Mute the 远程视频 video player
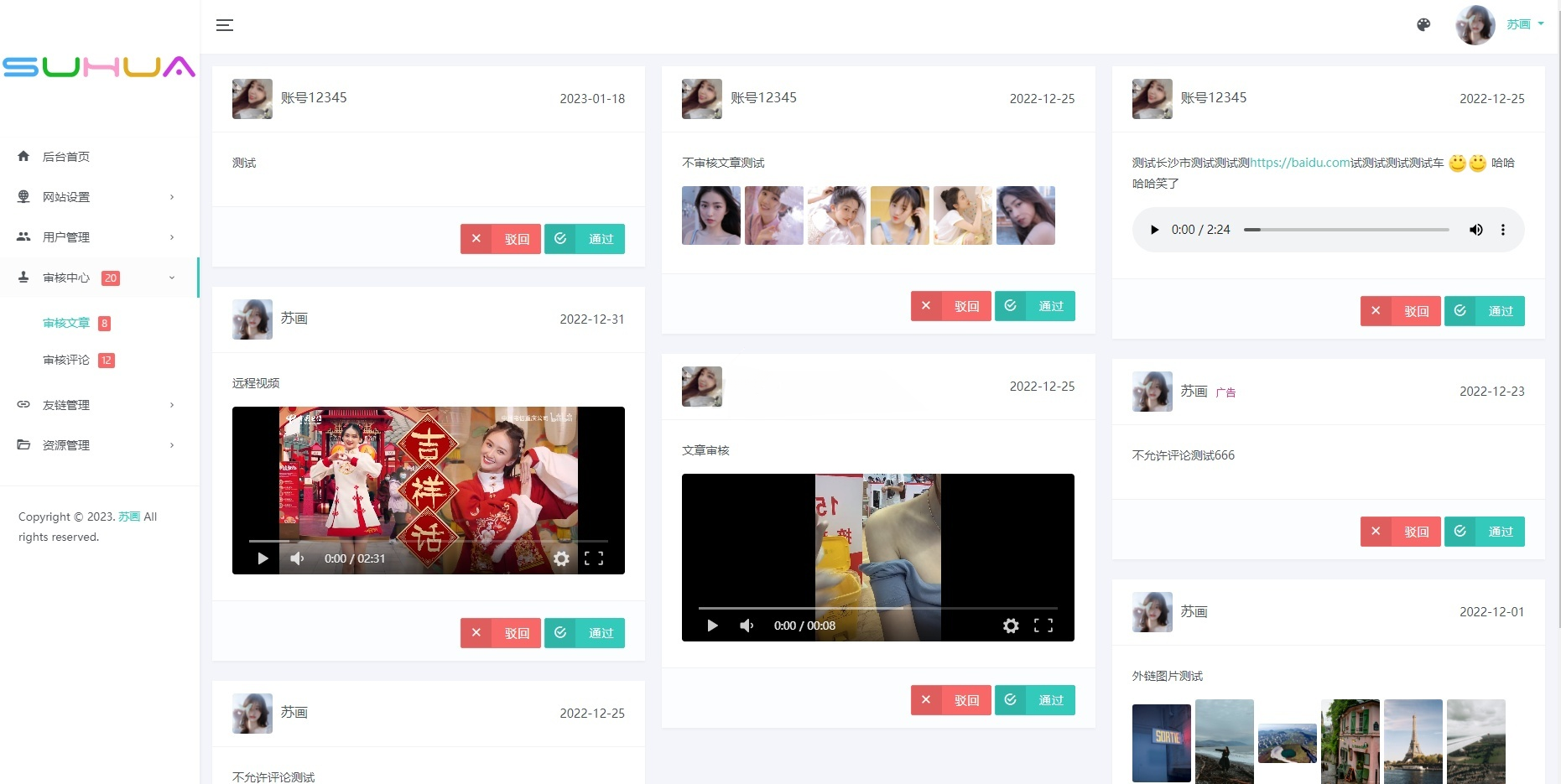Viewport: 1561px width, 784px height. click(297, 558)
